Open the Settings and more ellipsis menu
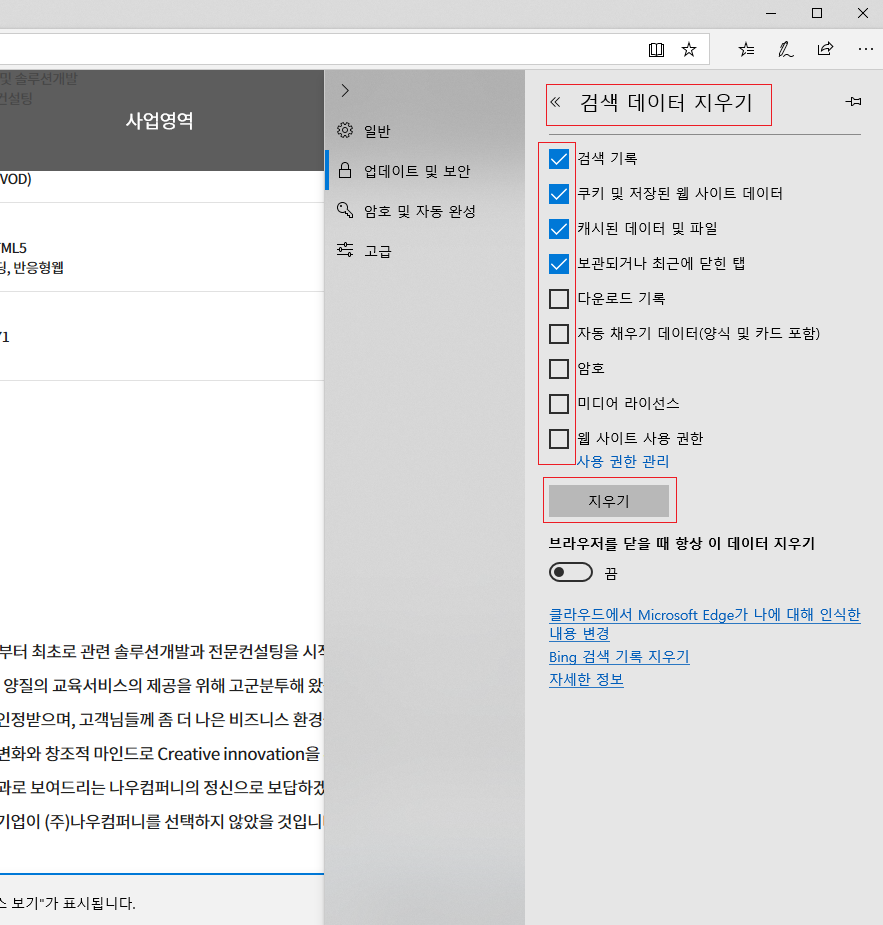The image size is (883, 925). tap(865, 49)
